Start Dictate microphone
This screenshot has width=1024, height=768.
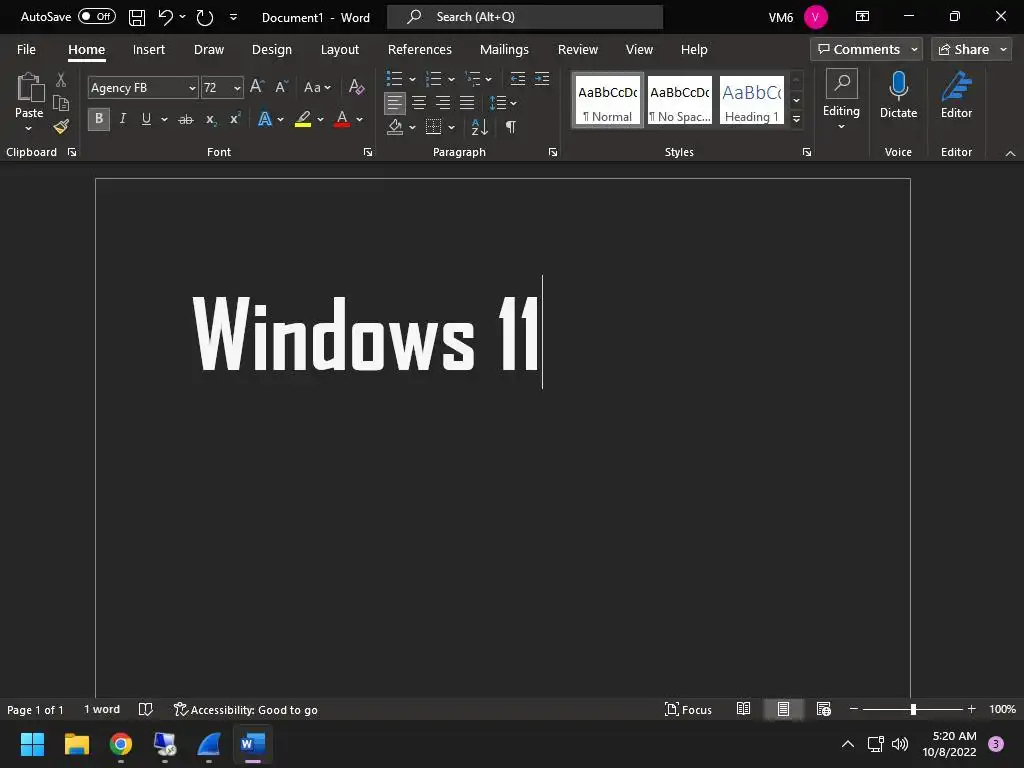coord(899,95)
